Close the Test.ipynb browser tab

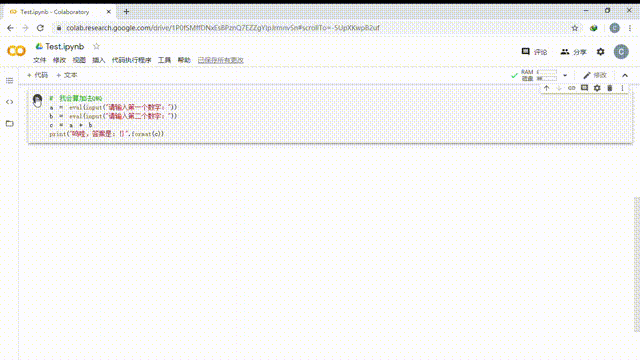(109, 12)
